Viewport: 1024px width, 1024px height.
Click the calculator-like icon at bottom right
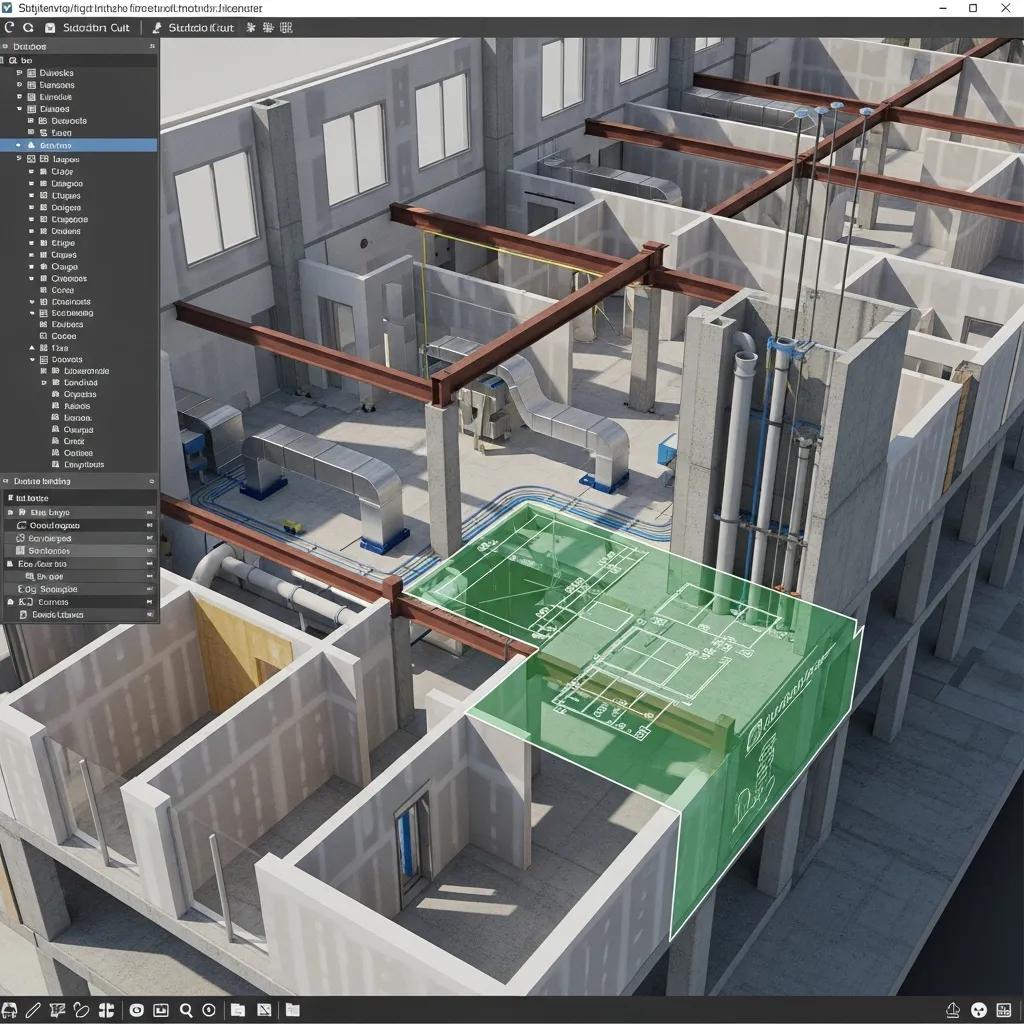pyautogui.click(x=1004, y=1010)
